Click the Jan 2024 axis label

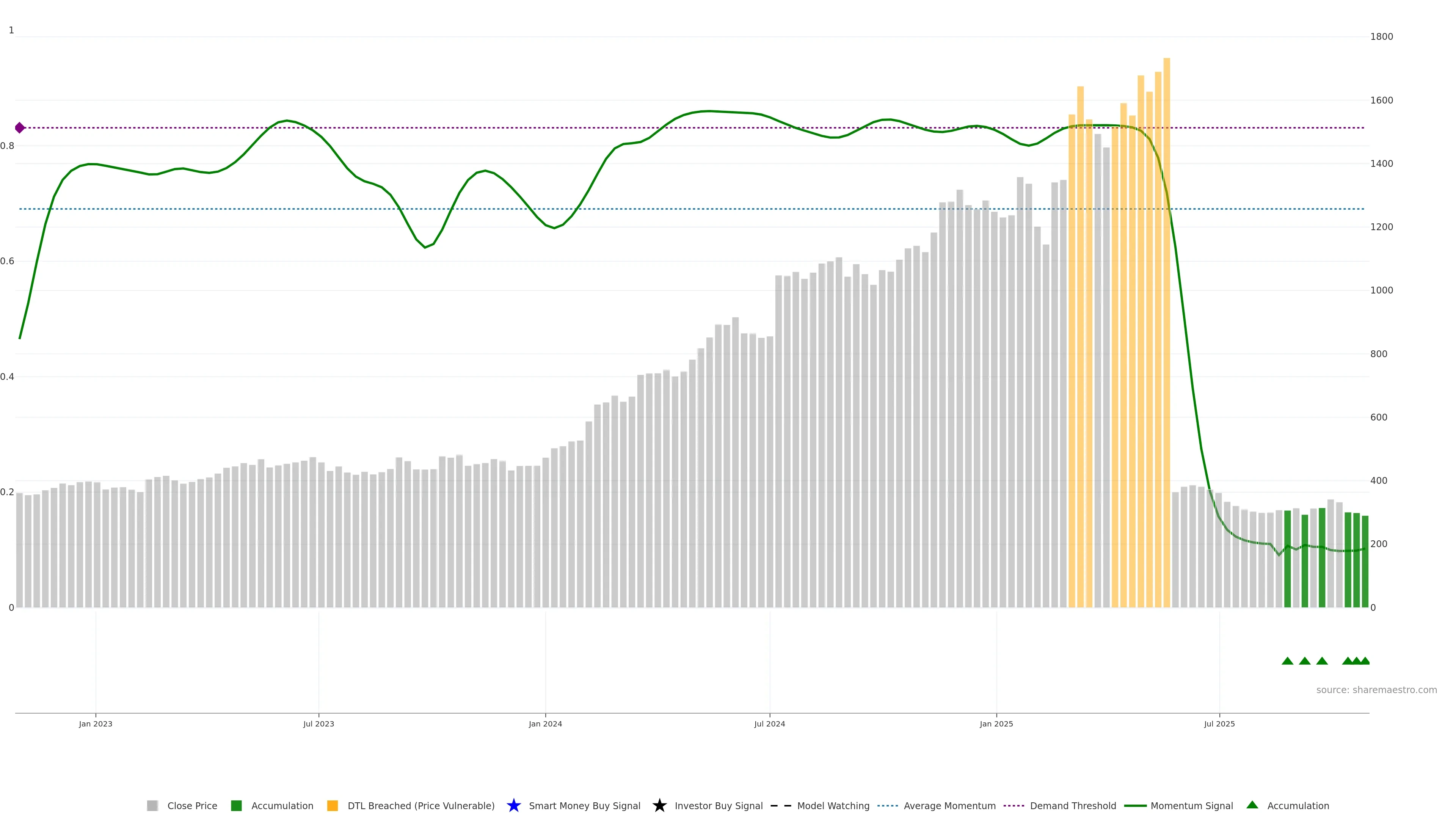tap(545, 723)
